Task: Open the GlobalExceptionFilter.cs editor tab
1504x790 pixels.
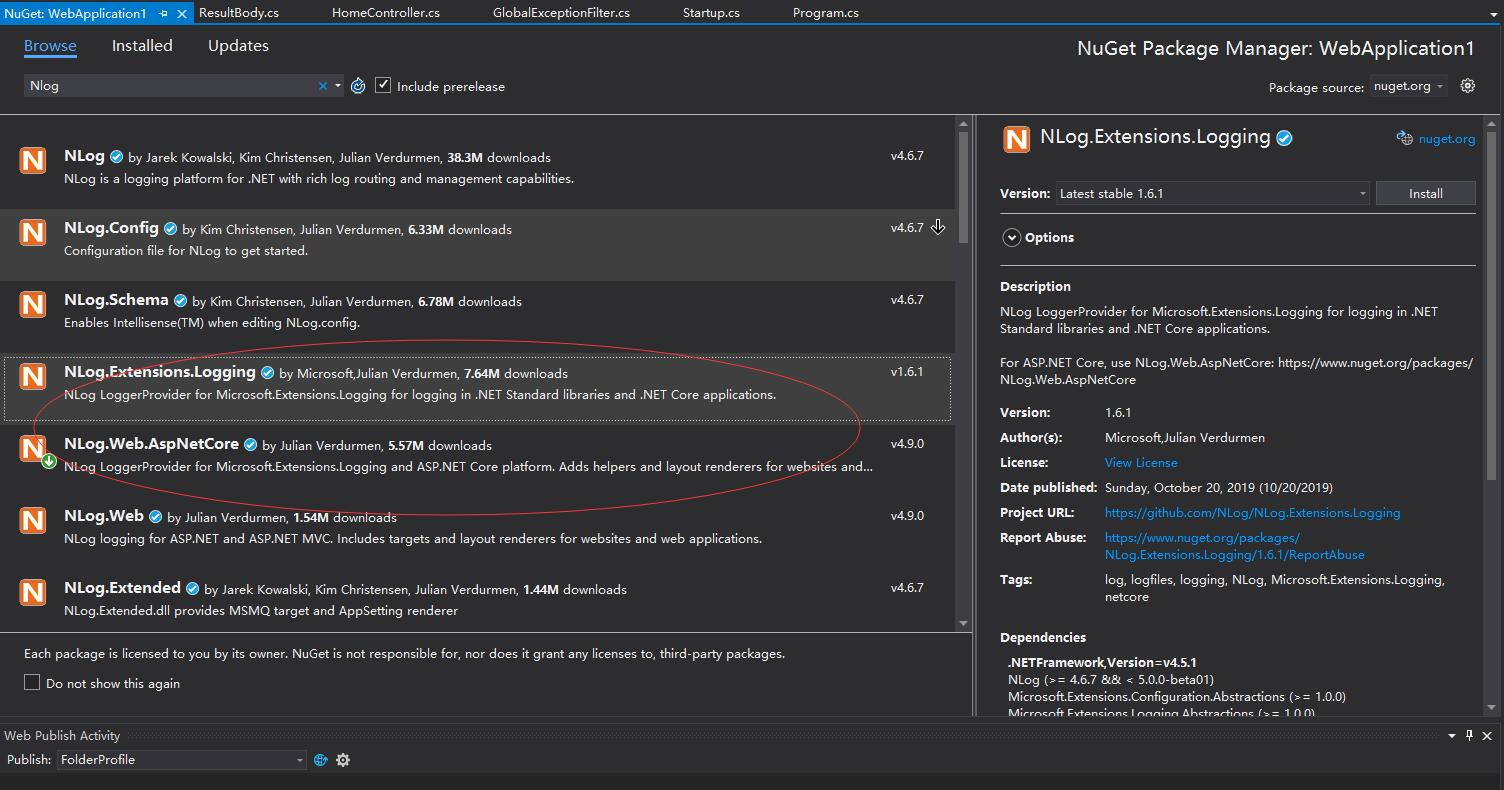Action: 561,13
